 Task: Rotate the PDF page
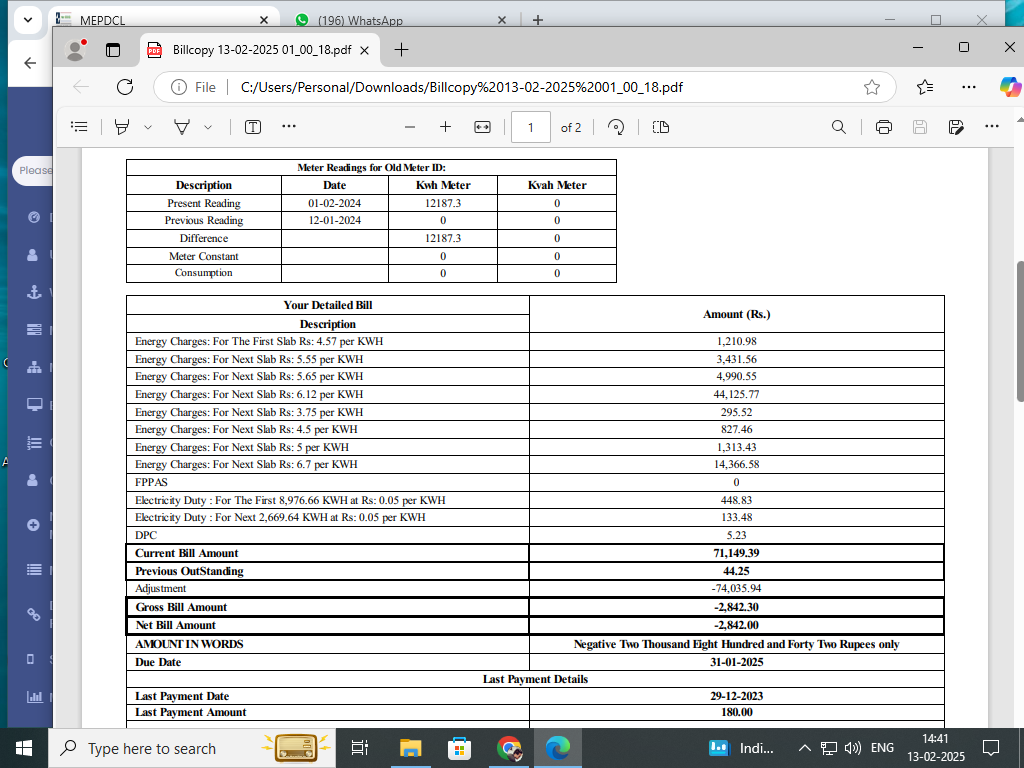click(617, 127)
